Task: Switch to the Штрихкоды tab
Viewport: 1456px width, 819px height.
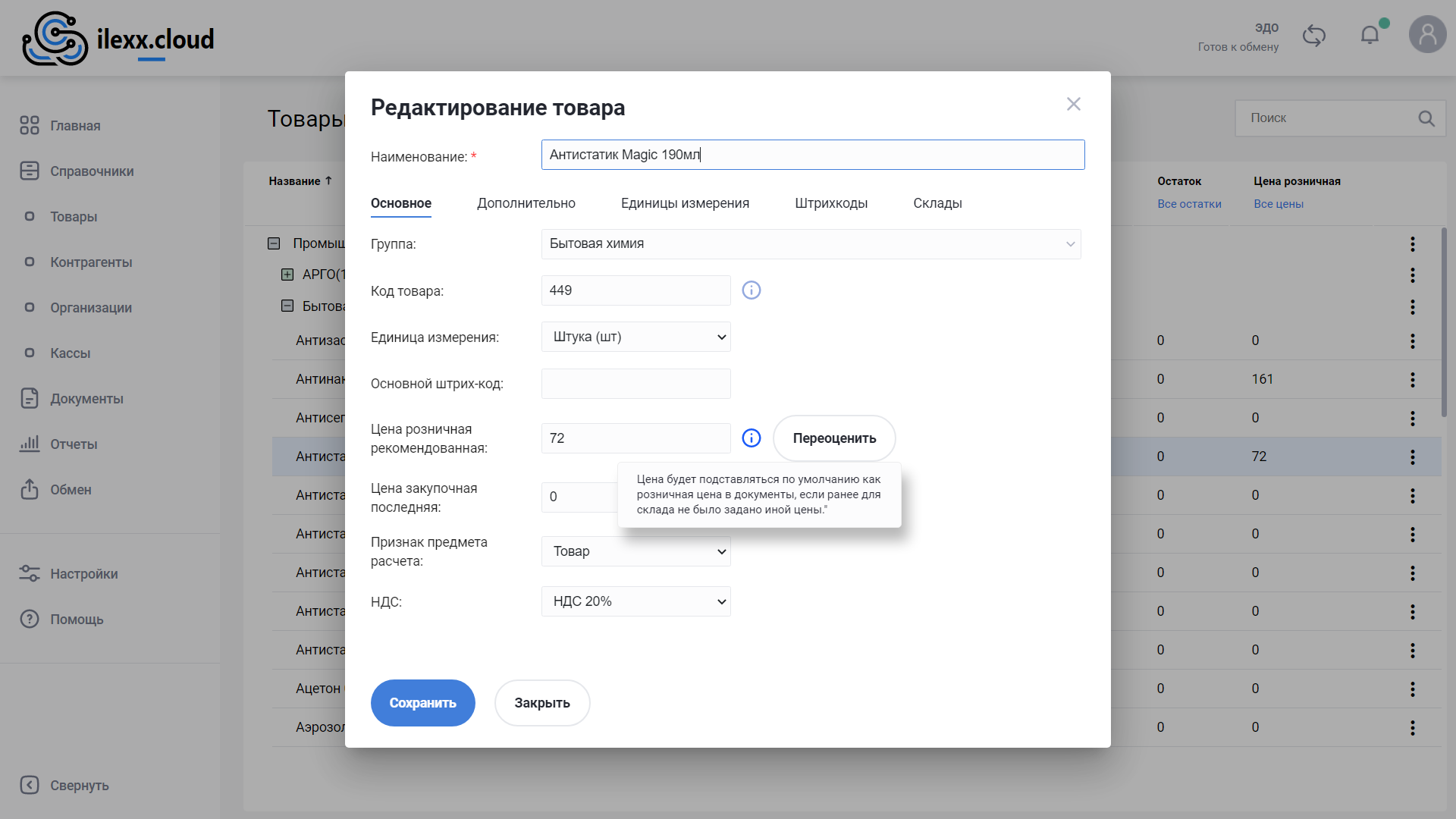Action: click(x=830, y=203)
